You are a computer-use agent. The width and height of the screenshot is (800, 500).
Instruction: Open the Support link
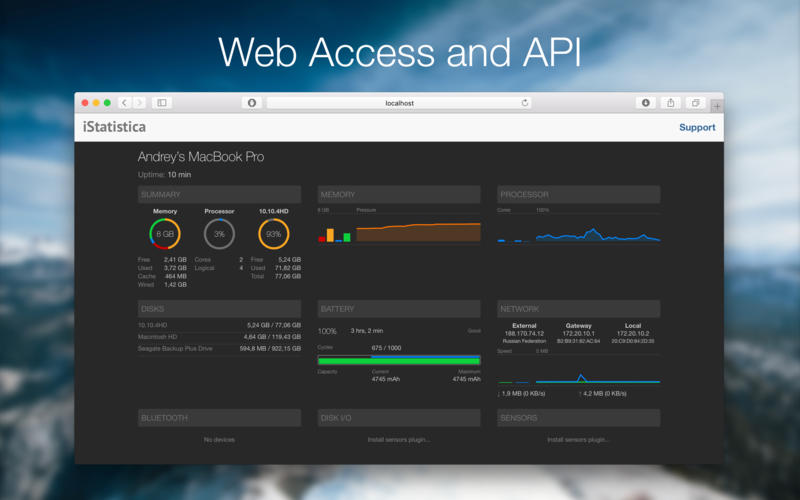click(697, 127)
